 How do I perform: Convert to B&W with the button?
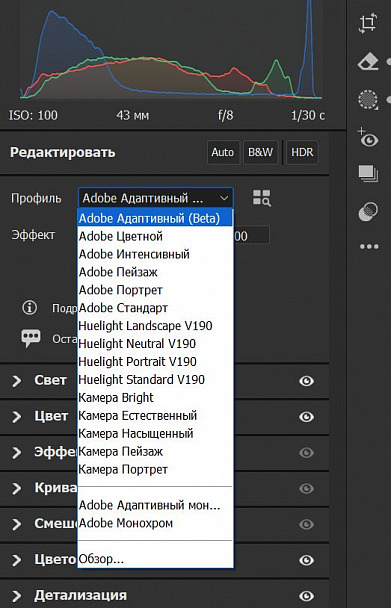click(260, 152)
